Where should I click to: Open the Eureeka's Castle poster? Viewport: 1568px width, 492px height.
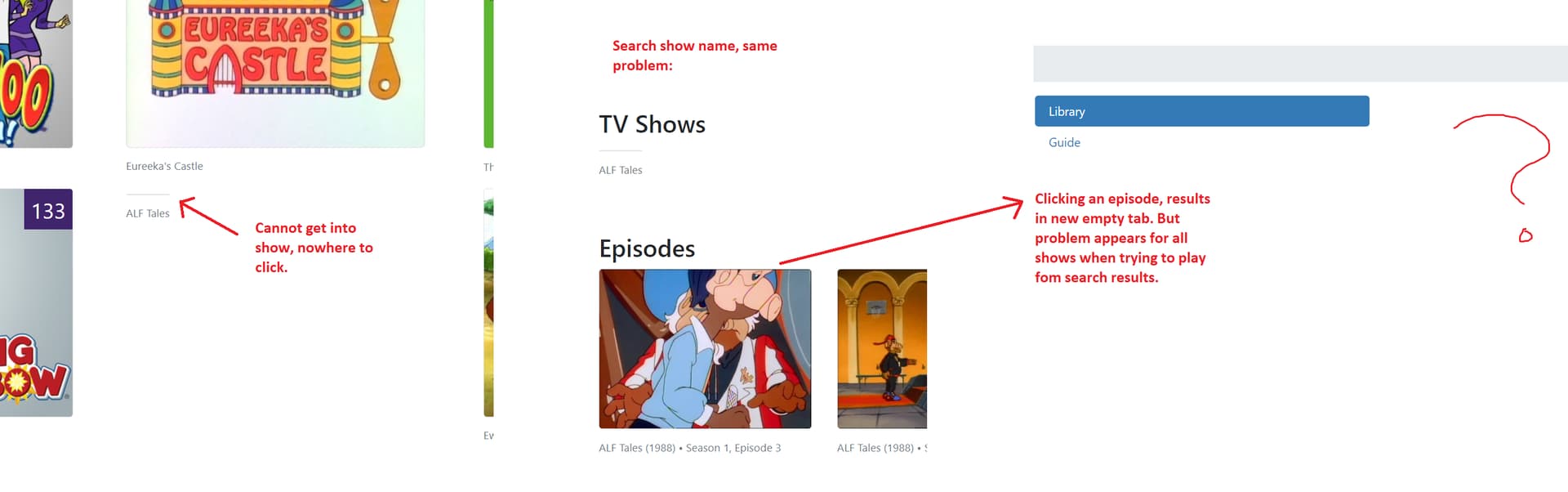[x=275, y=74]
